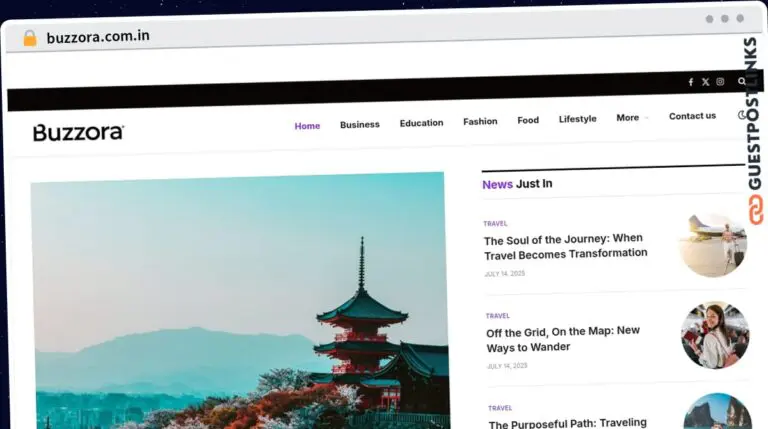Open the round thumbnail of smiling woman
The height and width of the screenshot is (429, 768).
tap(715, 336)
